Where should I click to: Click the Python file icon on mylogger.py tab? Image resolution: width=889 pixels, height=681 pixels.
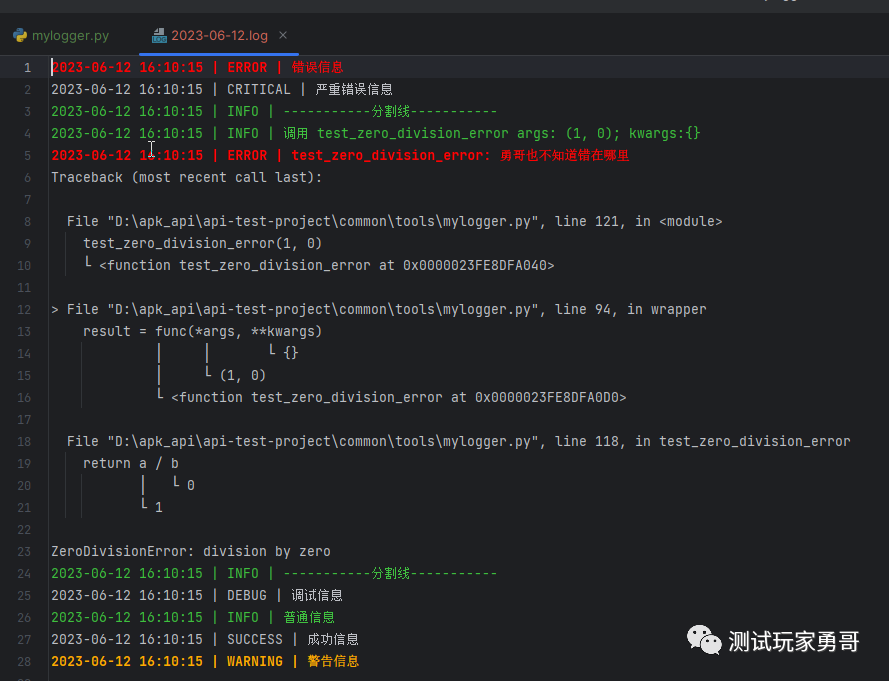20,35
